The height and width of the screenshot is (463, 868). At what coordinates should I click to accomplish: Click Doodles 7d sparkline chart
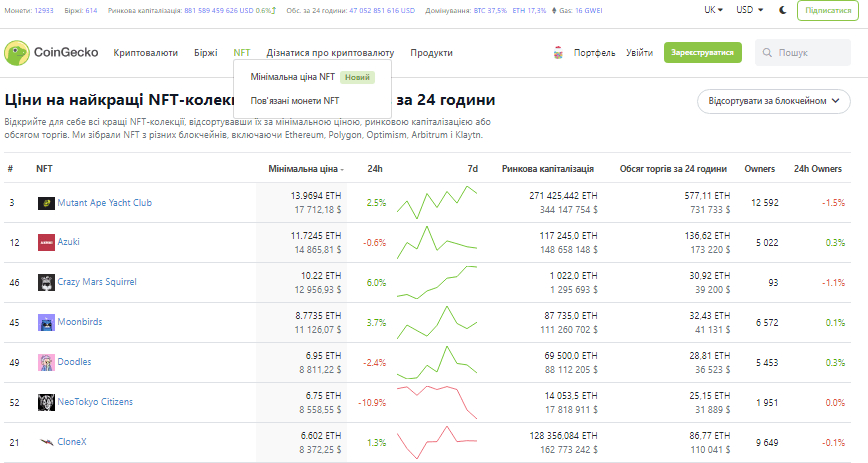[437, 362]
